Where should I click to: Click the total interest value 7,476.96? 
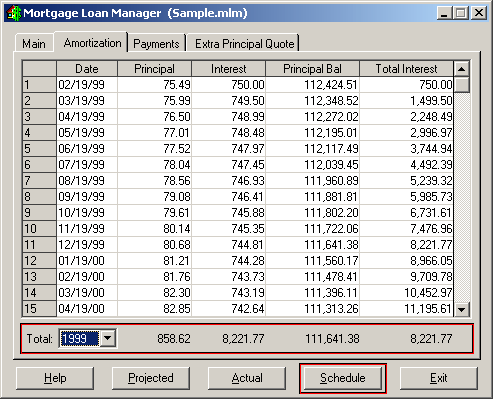click(406, 229)
